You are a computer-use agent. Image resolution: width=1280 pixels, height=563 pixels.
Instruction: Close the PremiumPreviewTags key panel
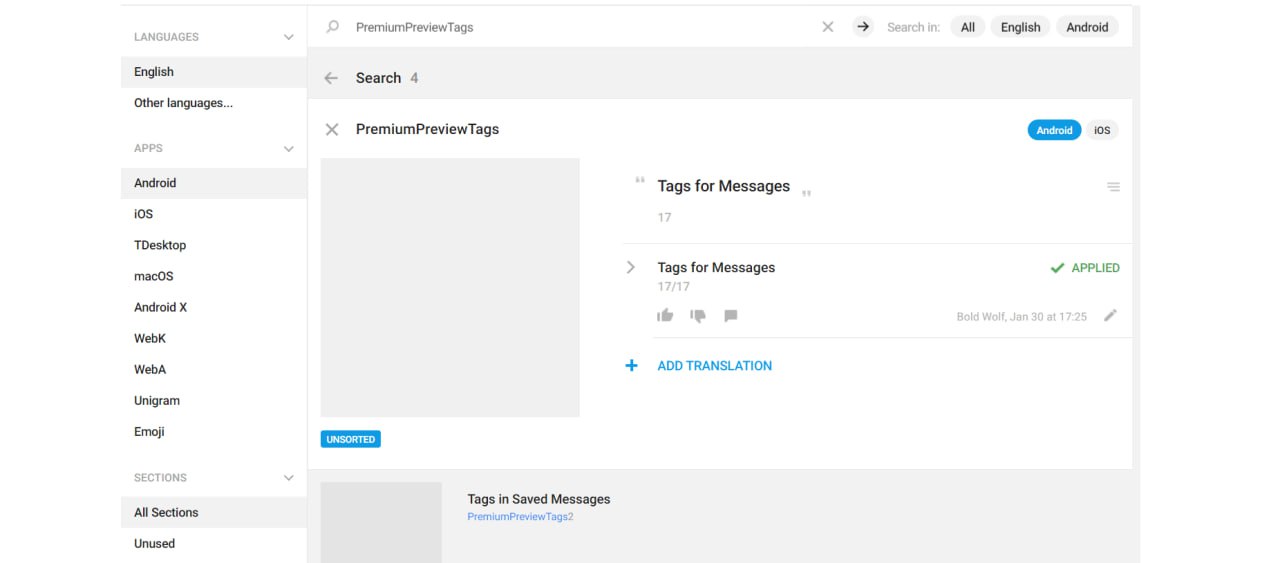pos(332,129)
